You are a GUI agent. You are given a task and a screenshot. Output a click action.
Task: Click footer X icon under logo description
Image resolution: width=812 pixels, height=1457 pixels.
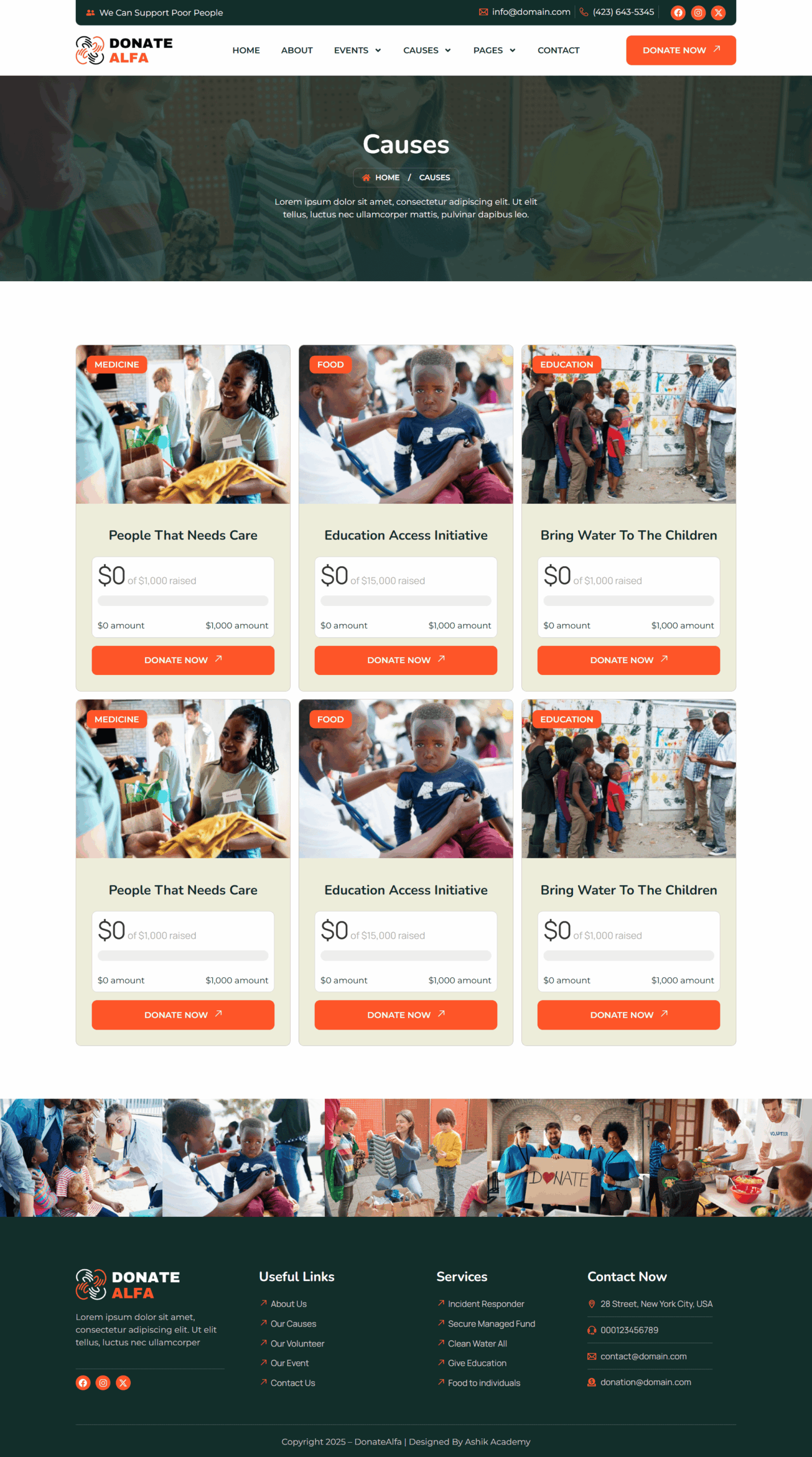(x=123, y=1382)
